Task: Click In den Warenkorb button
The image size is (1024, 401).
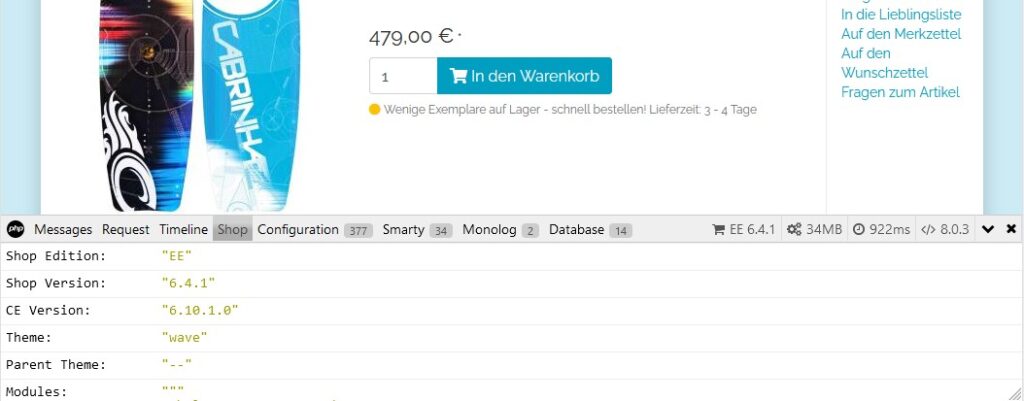Action: pos(524,76)
